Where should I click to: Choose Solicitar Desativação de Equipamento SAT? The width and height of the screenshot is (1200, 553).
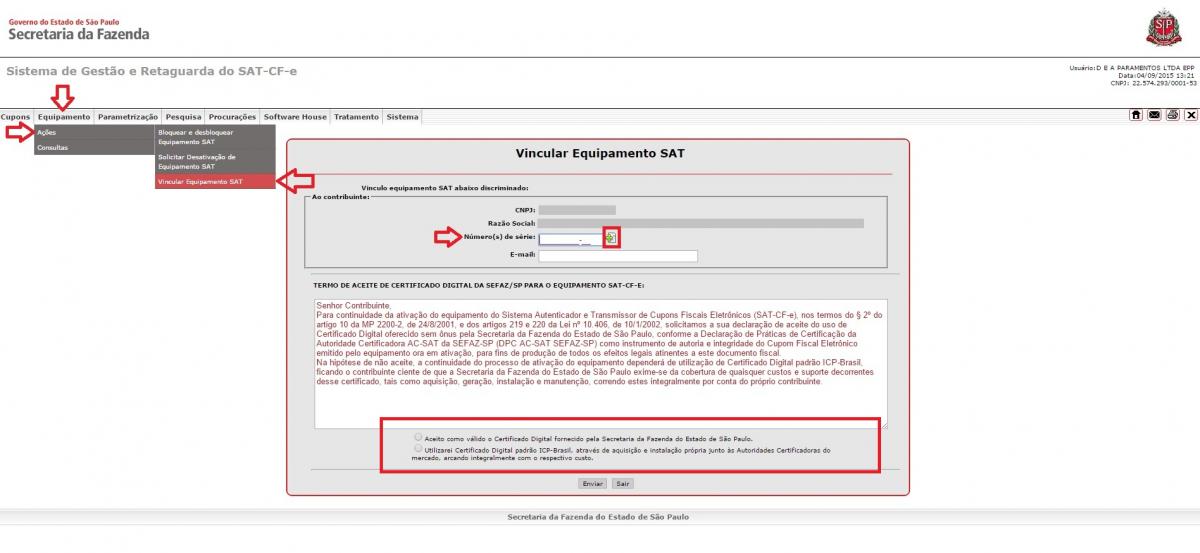[x=215, y=161]
